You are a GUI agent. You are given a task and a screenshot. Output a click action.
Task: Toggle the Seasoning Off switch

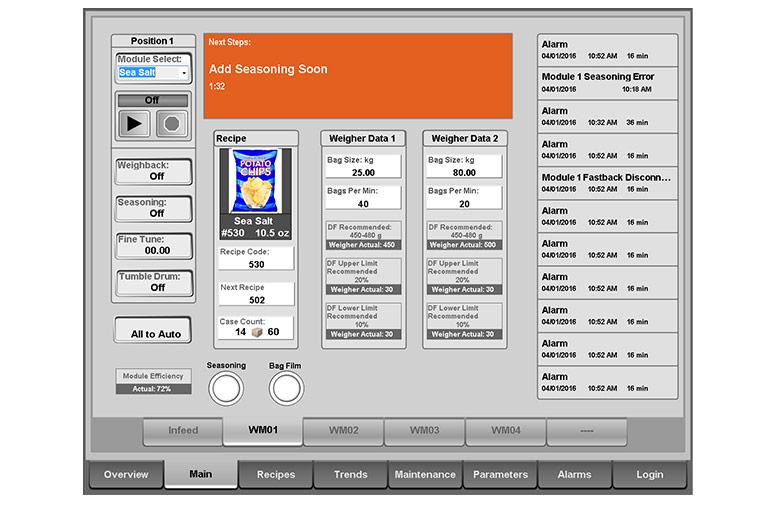[155, 208]
